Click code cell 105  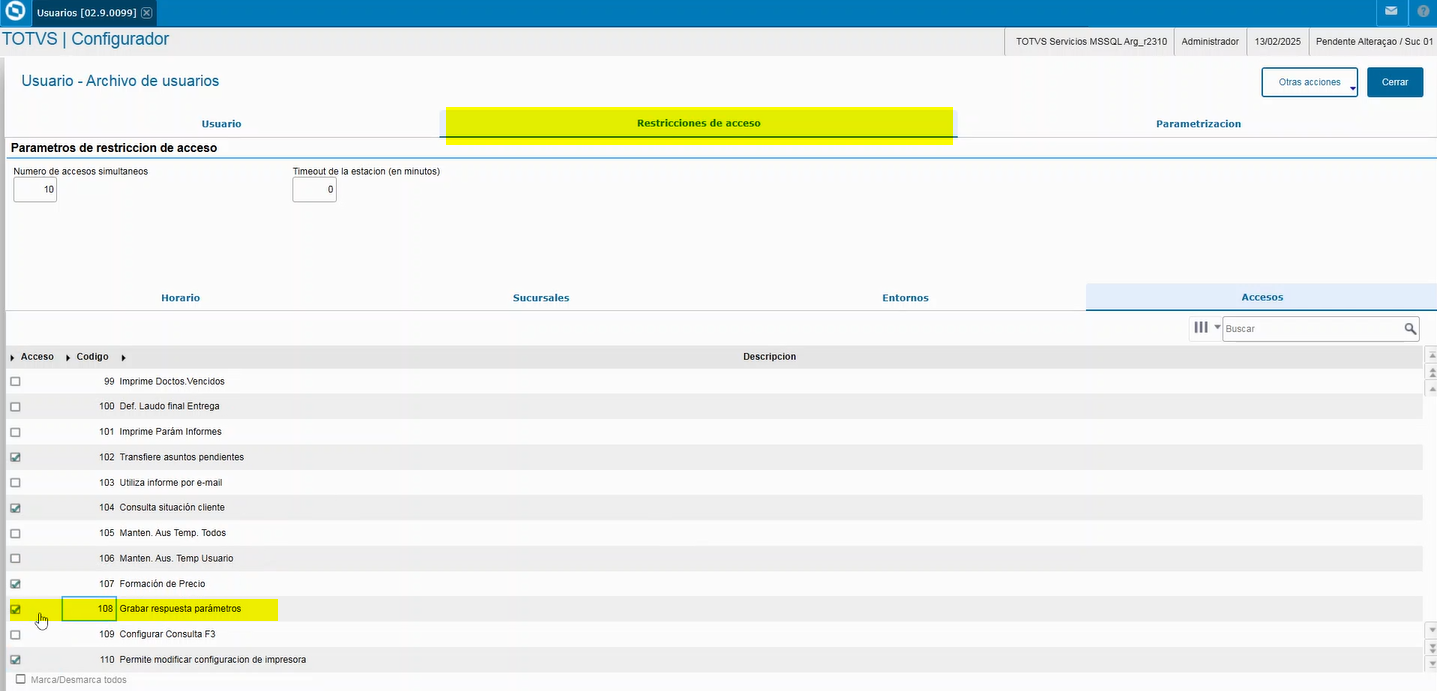89,533
